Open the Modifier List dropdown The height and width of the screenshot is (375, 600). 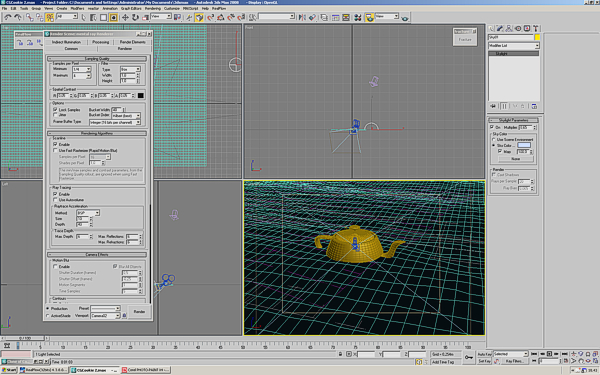click(x=514, y=46)
